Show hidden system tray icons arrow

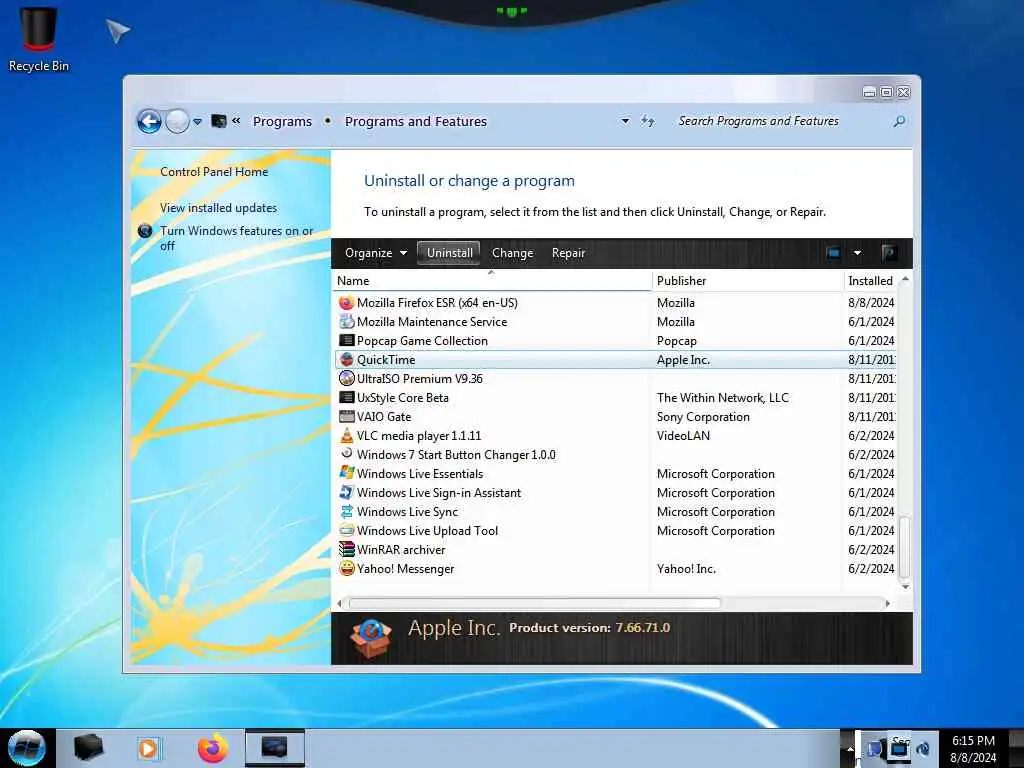click(850, 749)
